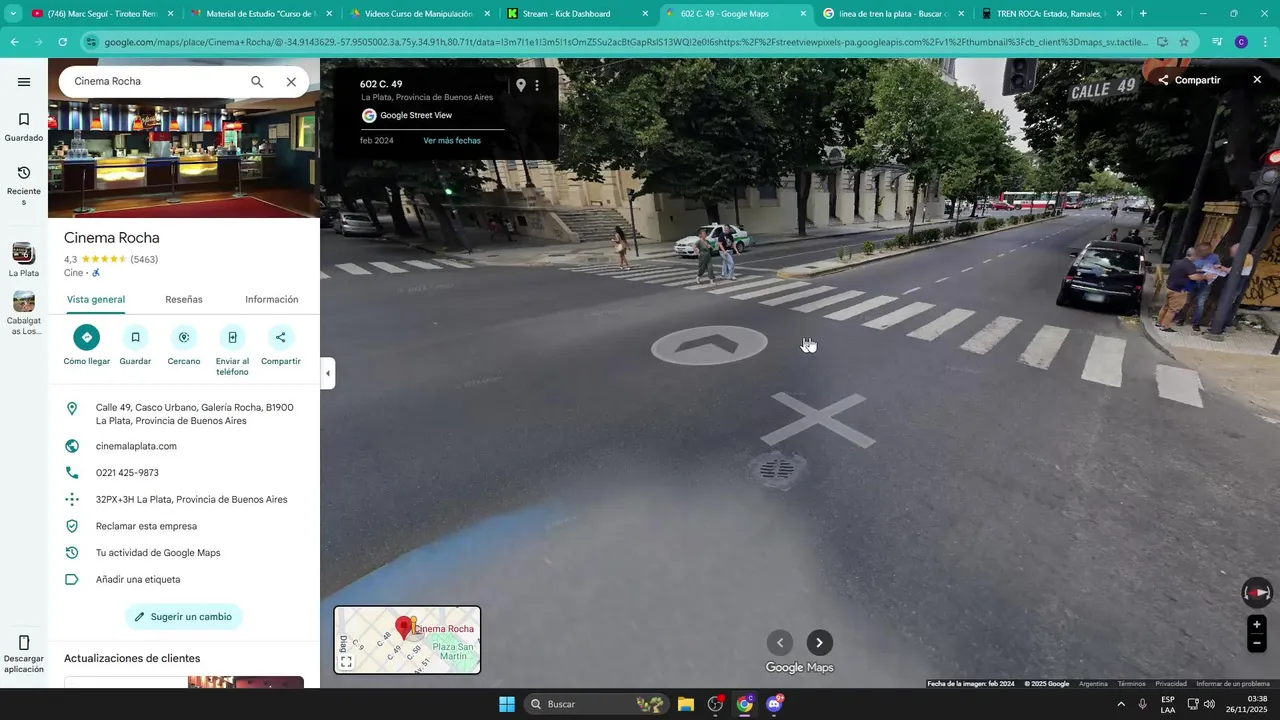This screenshot has height=720, width=1280.
Task: Click the search magnifier icon
Action: [x=257, y=82]
